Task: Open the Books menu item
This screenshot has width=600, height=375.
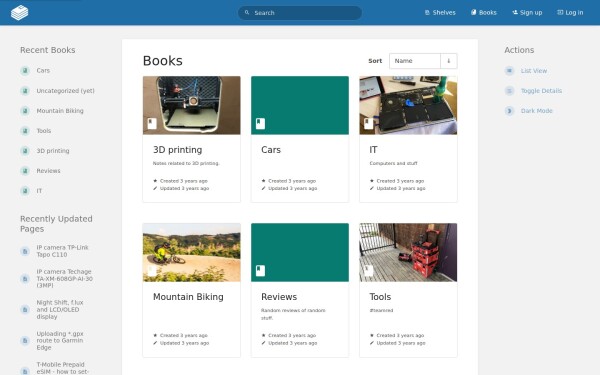Action: click(484, 13)
